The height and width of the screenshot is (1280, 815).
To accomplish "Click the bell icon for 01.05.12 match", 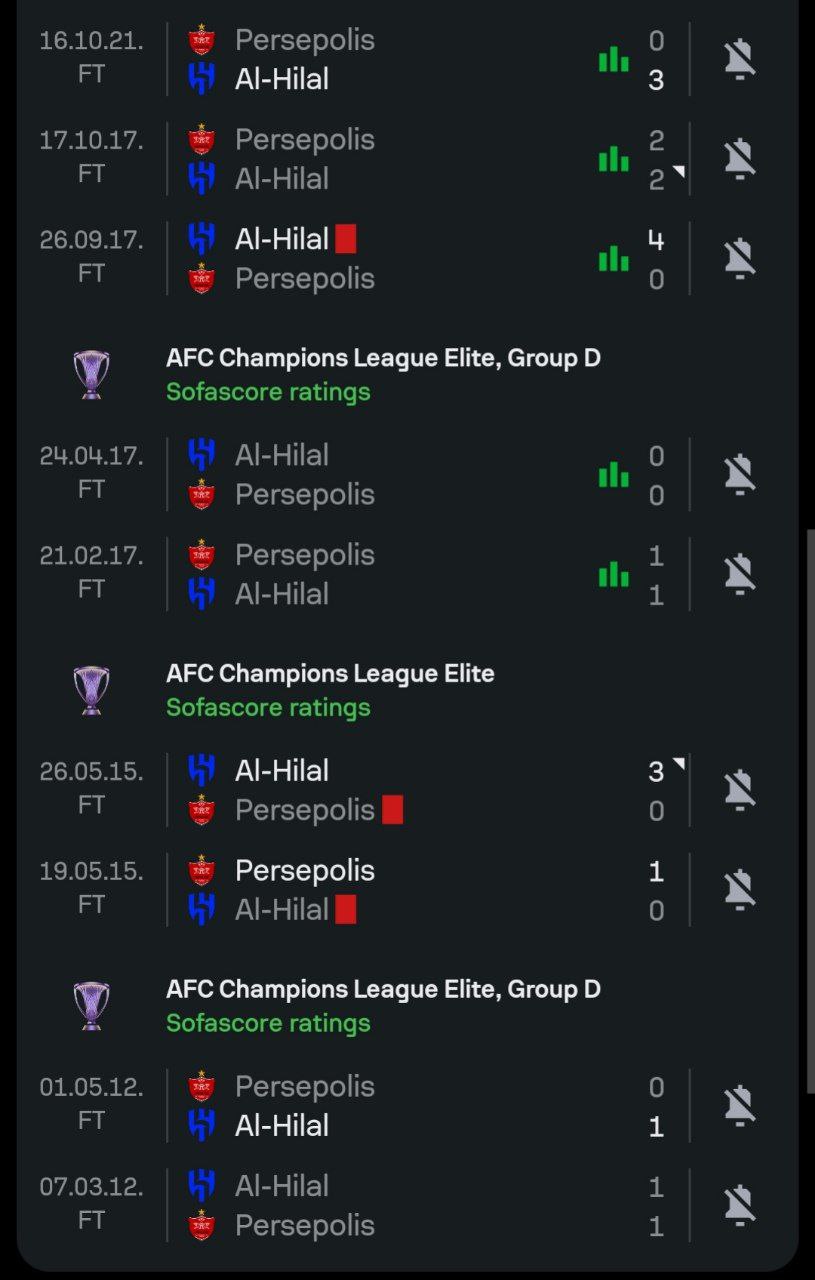I will point(739,1106).
